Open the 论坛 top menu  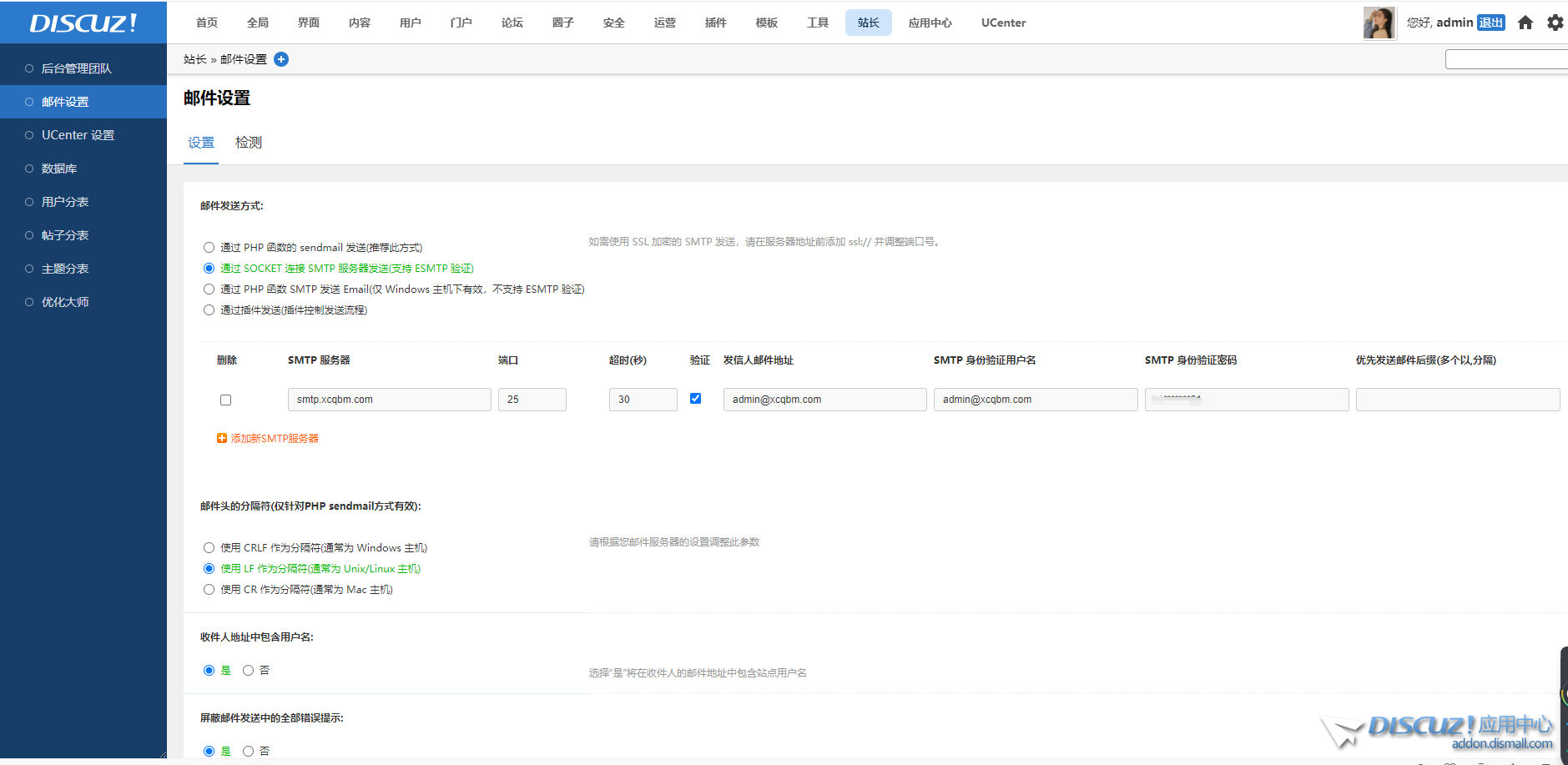point(512,23)
